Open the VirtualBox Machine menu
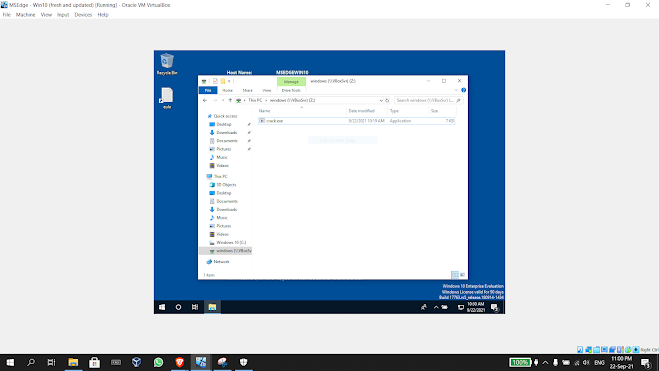Viewport: 659px width, 371px height. [x=26, y=15]
